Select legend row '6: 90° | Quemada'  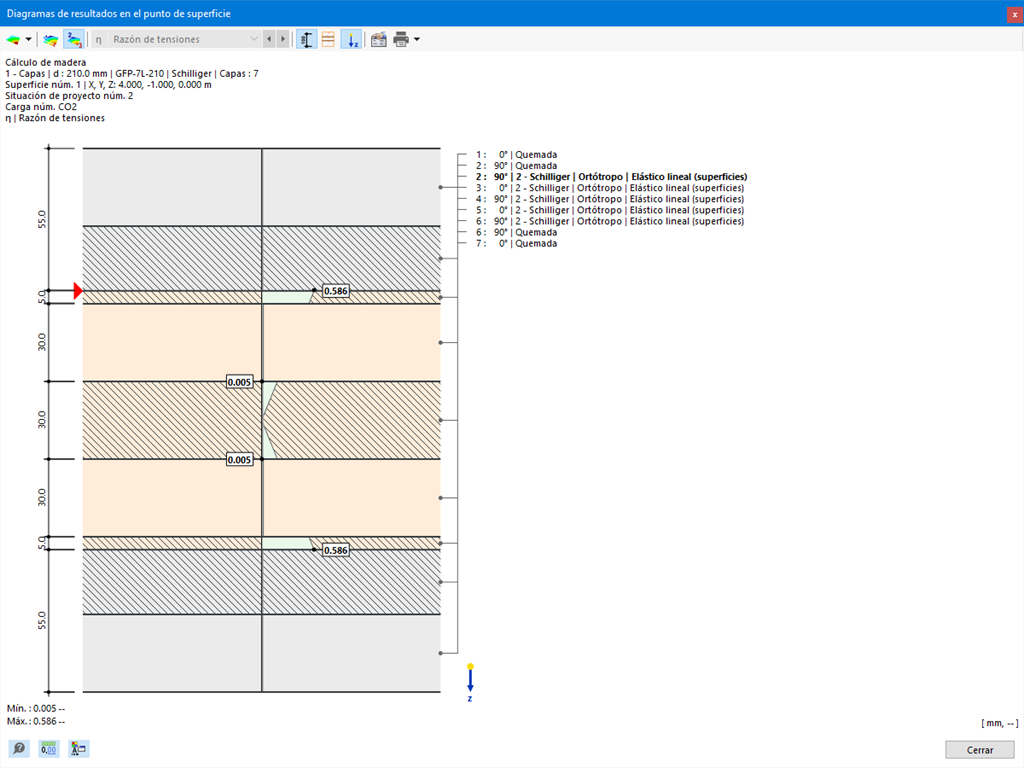tap(517, 232)
